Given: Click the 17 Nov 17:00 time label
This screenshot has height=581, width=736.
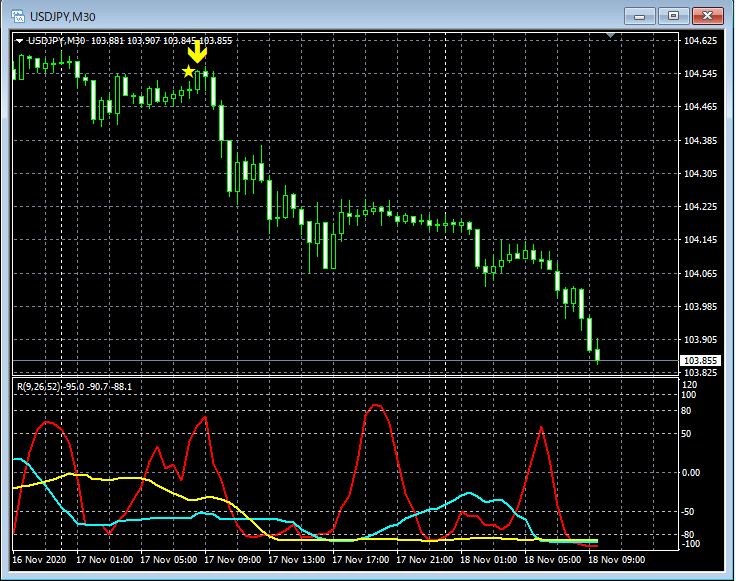Looking at the screenshot, I should [x=360, y=559].
